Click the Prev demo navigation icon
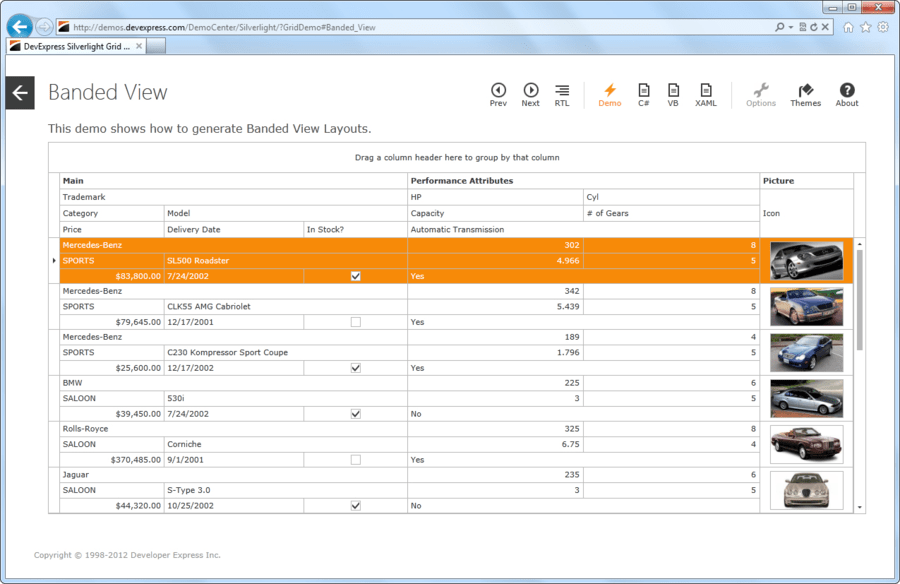 click(x=498, y=92)
